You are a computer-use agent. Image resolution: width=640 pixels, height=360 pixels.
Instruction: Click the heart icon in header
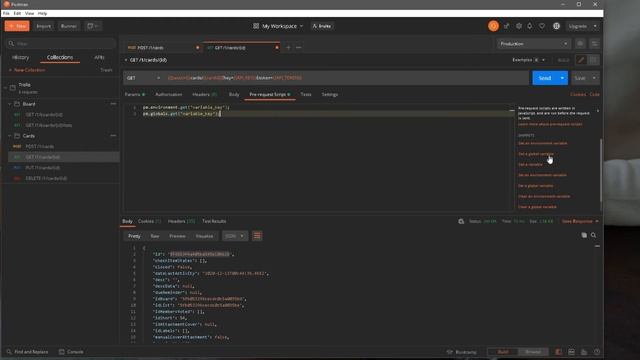click(542, 26)
